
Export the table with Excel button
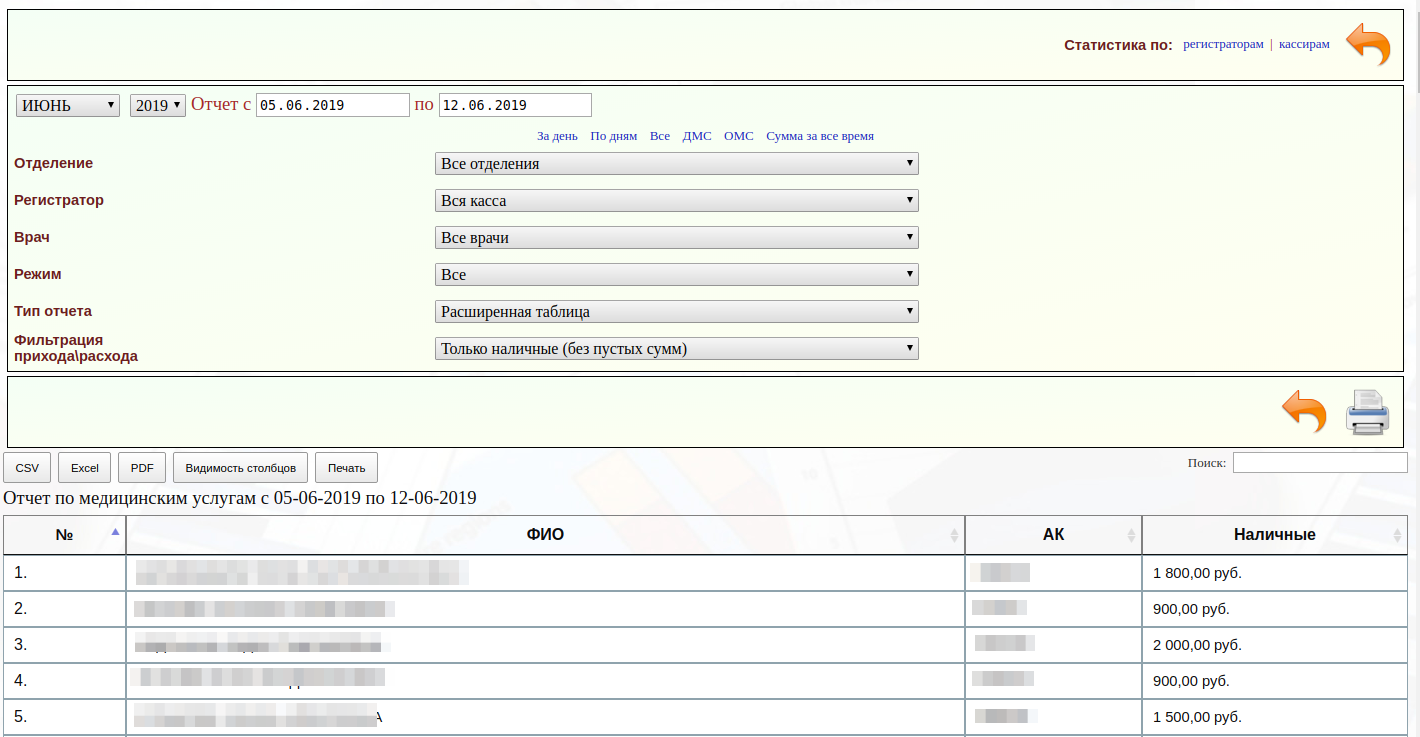click(x=85, y=468)
